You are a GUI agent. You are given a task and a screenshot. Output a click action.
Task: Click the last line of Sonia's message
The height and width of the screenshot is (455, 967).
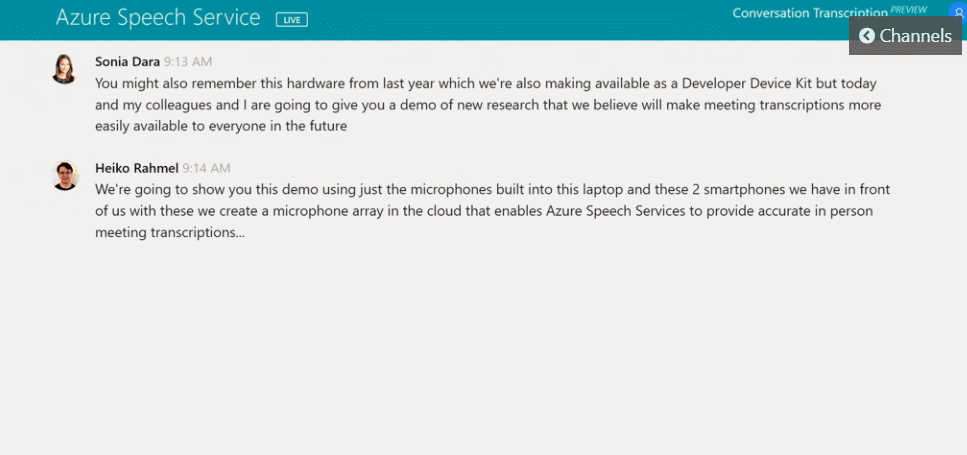click(x=220, y=127)
